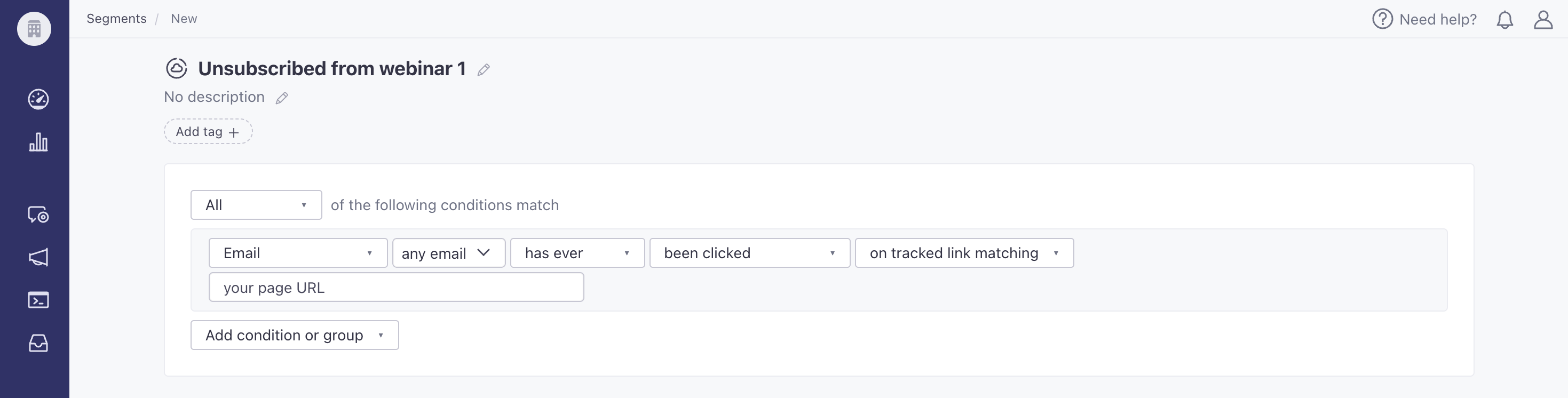Click the your page URL input field
The height and width of the screenshot is (398, 1568).
coord(396,287)
